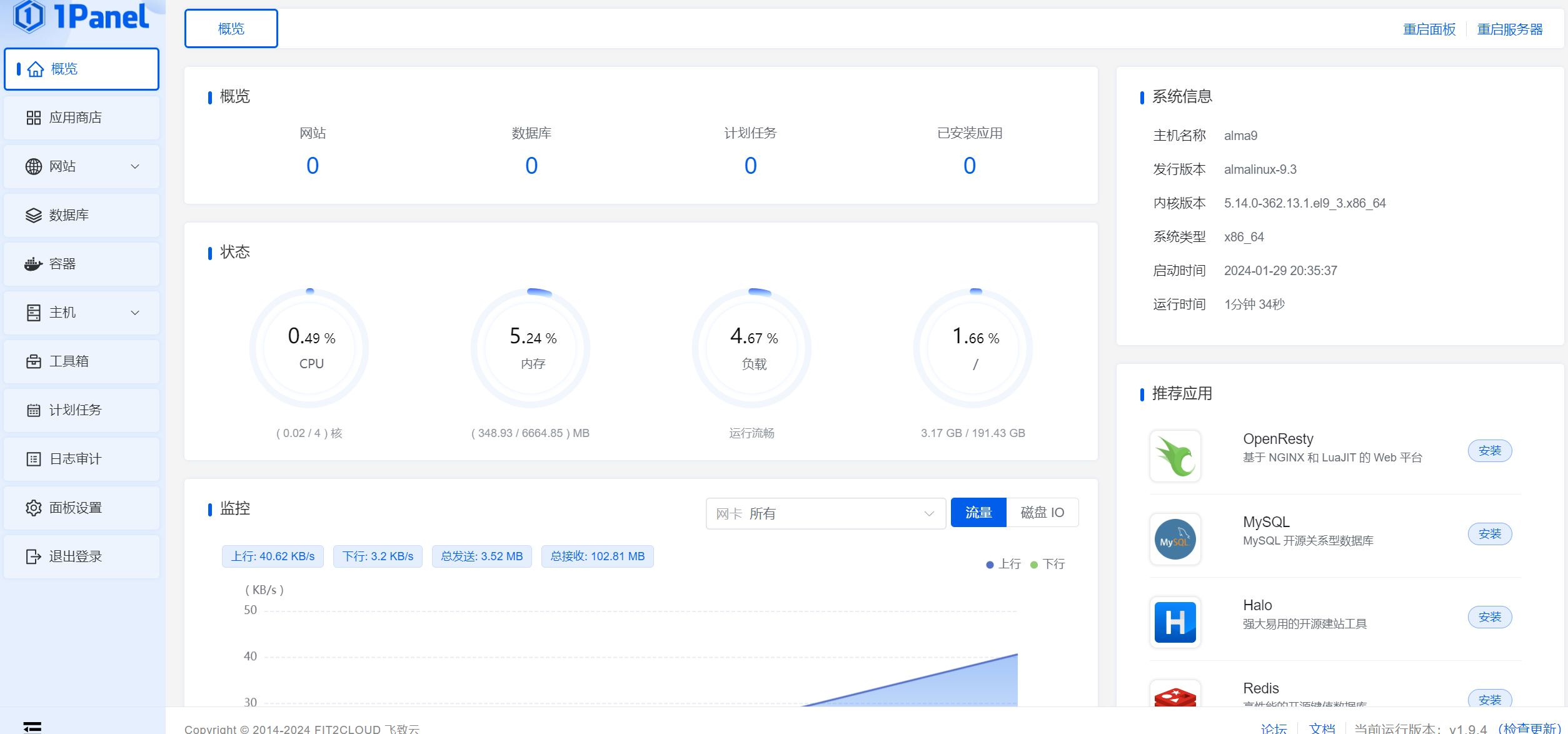This screenshot has height=734, width=1568.
Task: Collapse the sidebar with the fold icon
Action: point(33,726)
